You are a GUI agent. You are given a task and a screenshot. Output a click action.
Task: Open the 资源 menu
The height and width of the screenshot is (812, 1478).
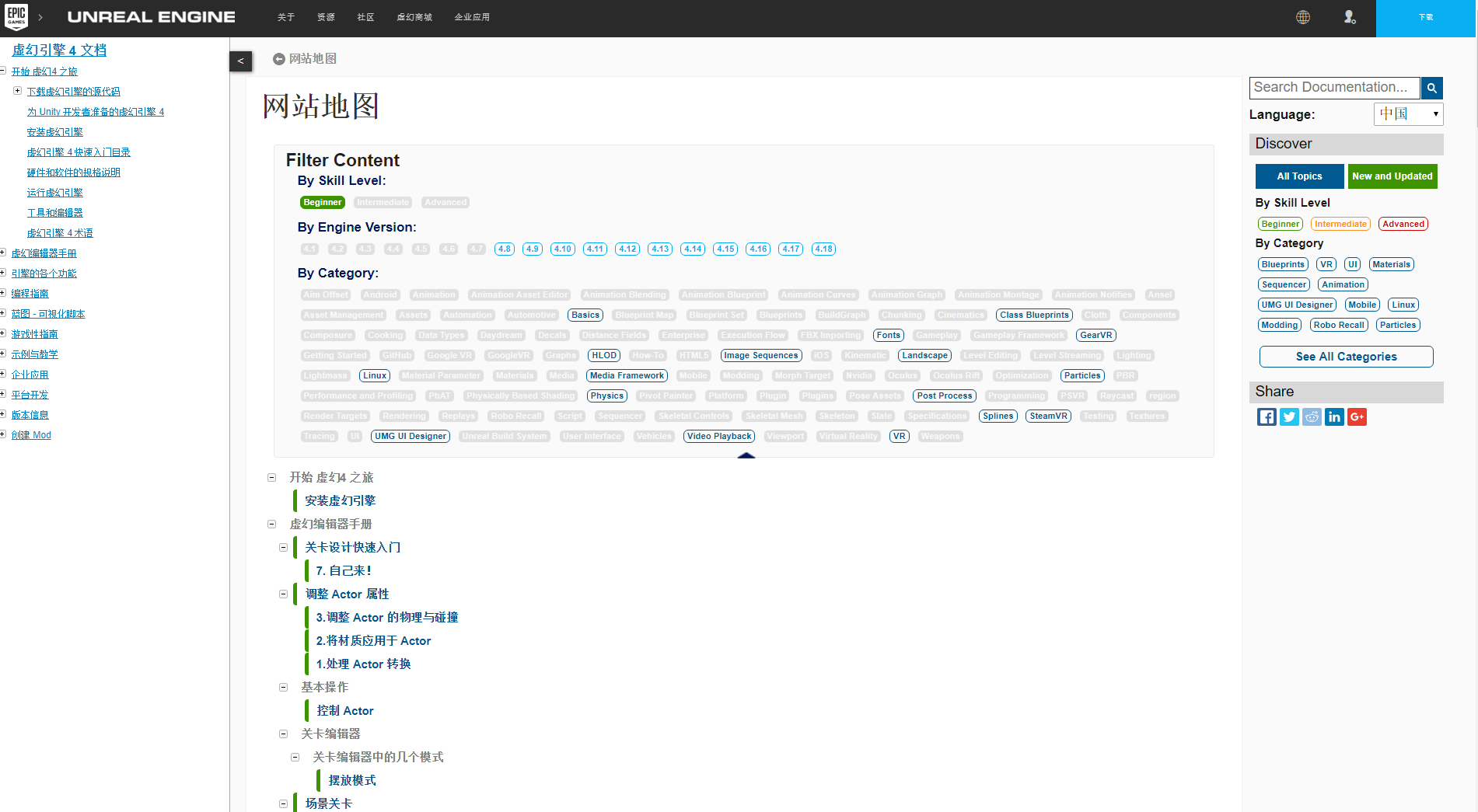[326, 17]
